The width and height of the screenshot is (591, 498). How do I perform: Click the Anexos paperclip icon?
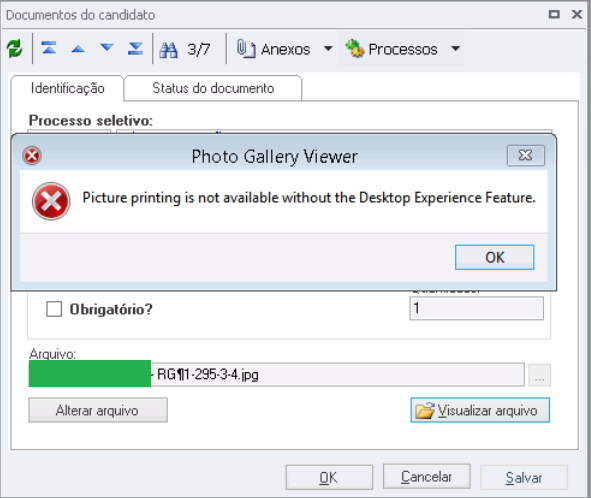click(x=246, y=49)
